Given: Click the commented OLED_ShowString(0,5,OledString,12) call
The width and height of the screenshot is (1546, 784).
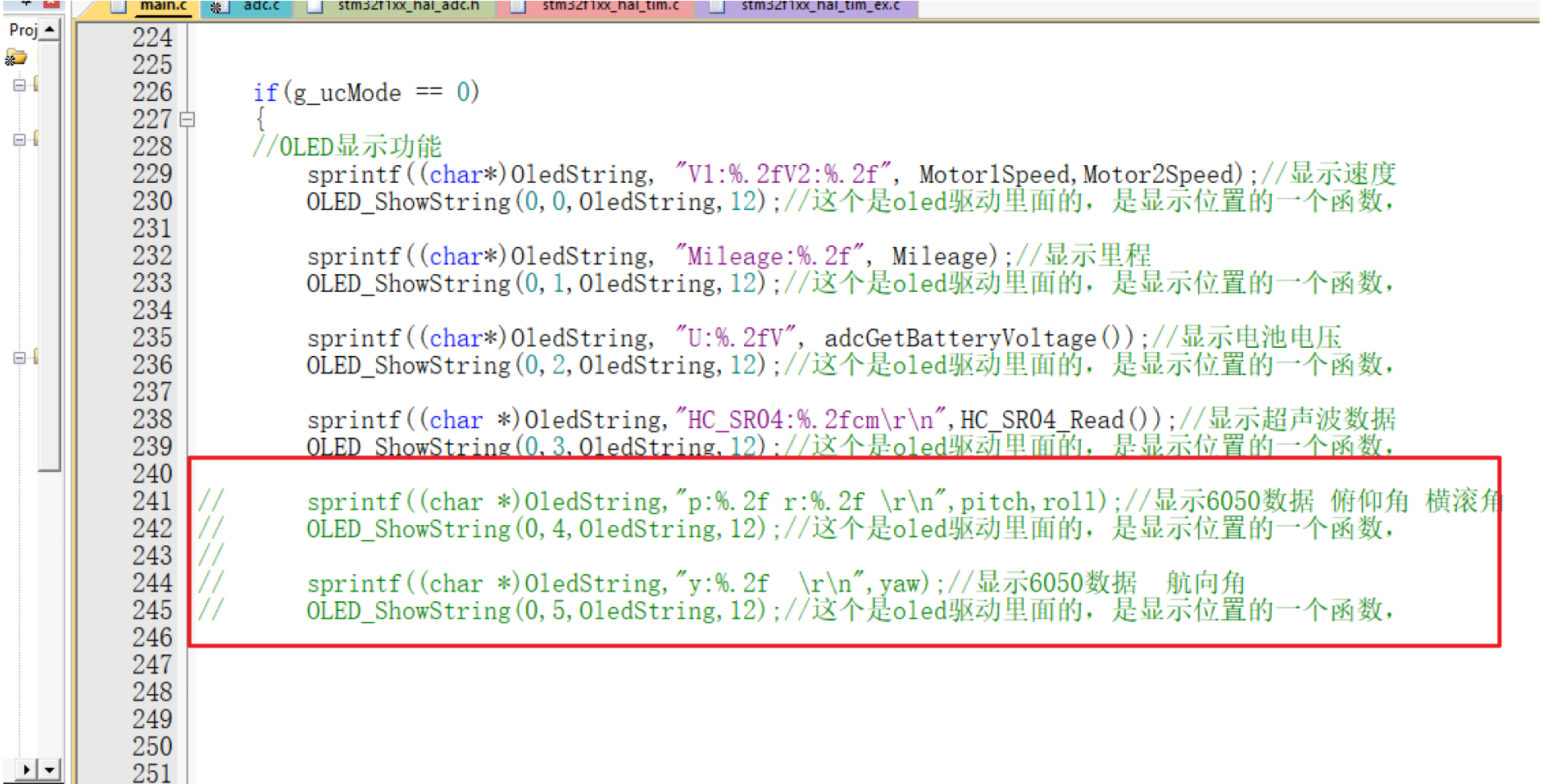Looking at the screenshot, I should tap(536, 611).
